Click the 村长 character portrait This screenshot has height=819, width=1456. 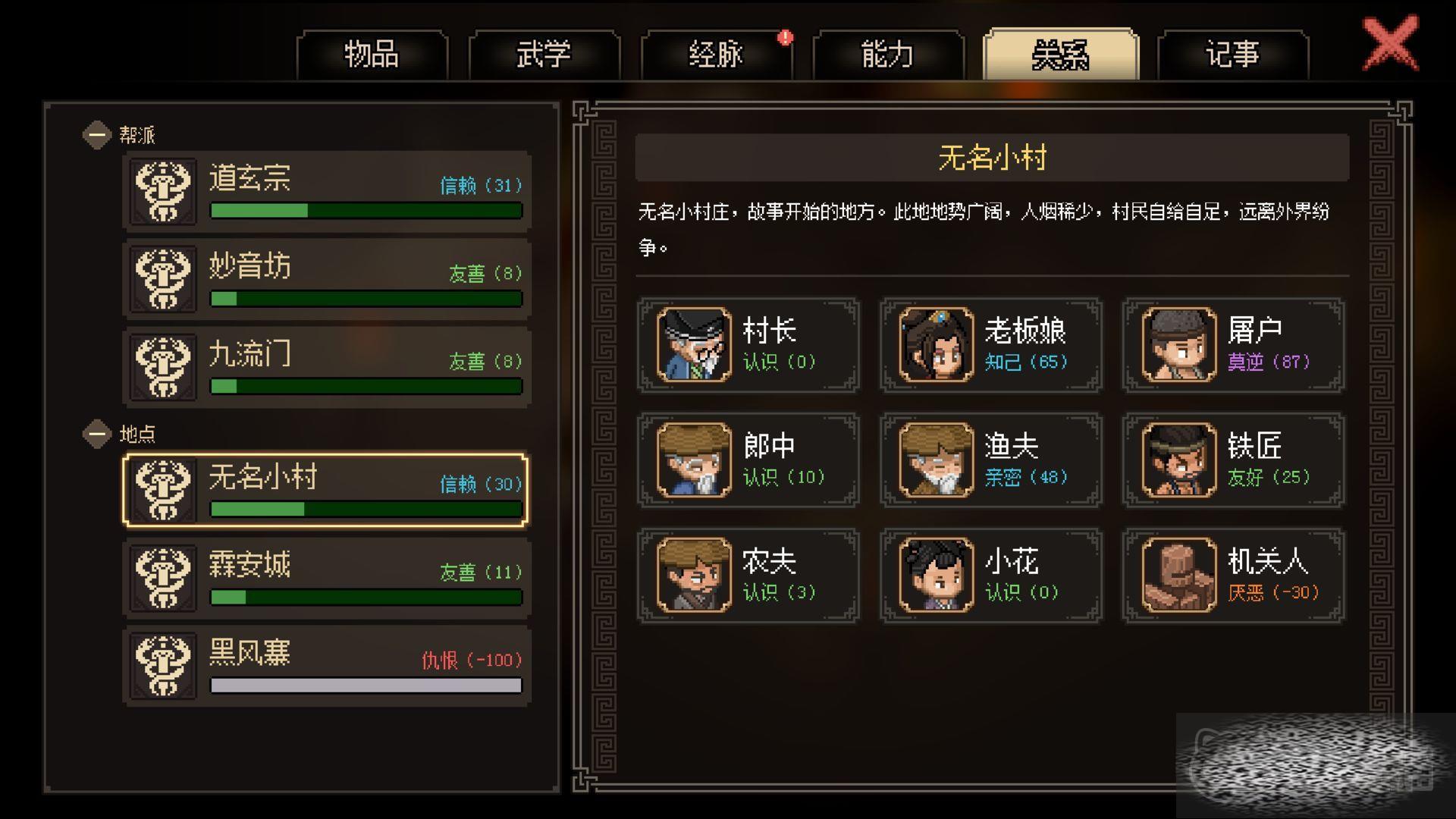(x=694, y=344)
